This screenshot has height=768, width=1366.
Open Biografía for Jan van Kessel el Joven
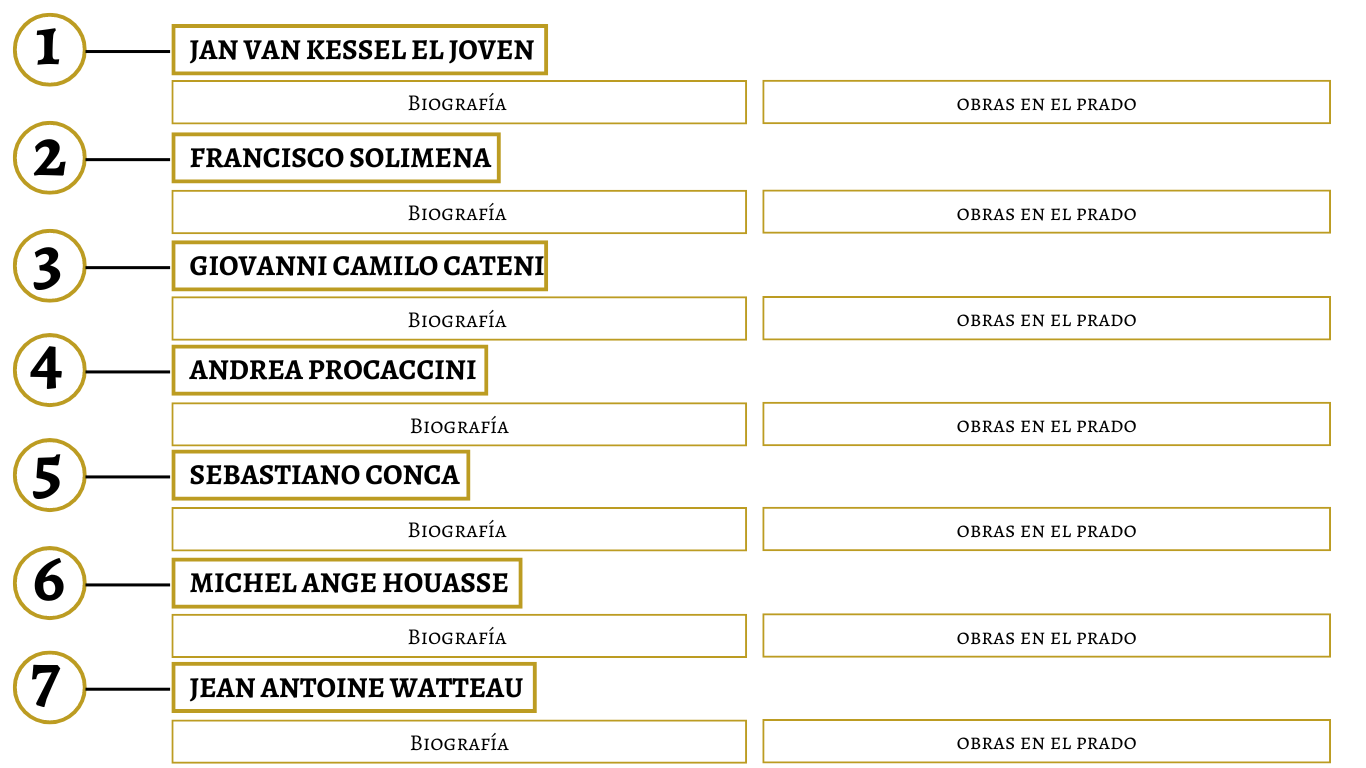[459, 102]
